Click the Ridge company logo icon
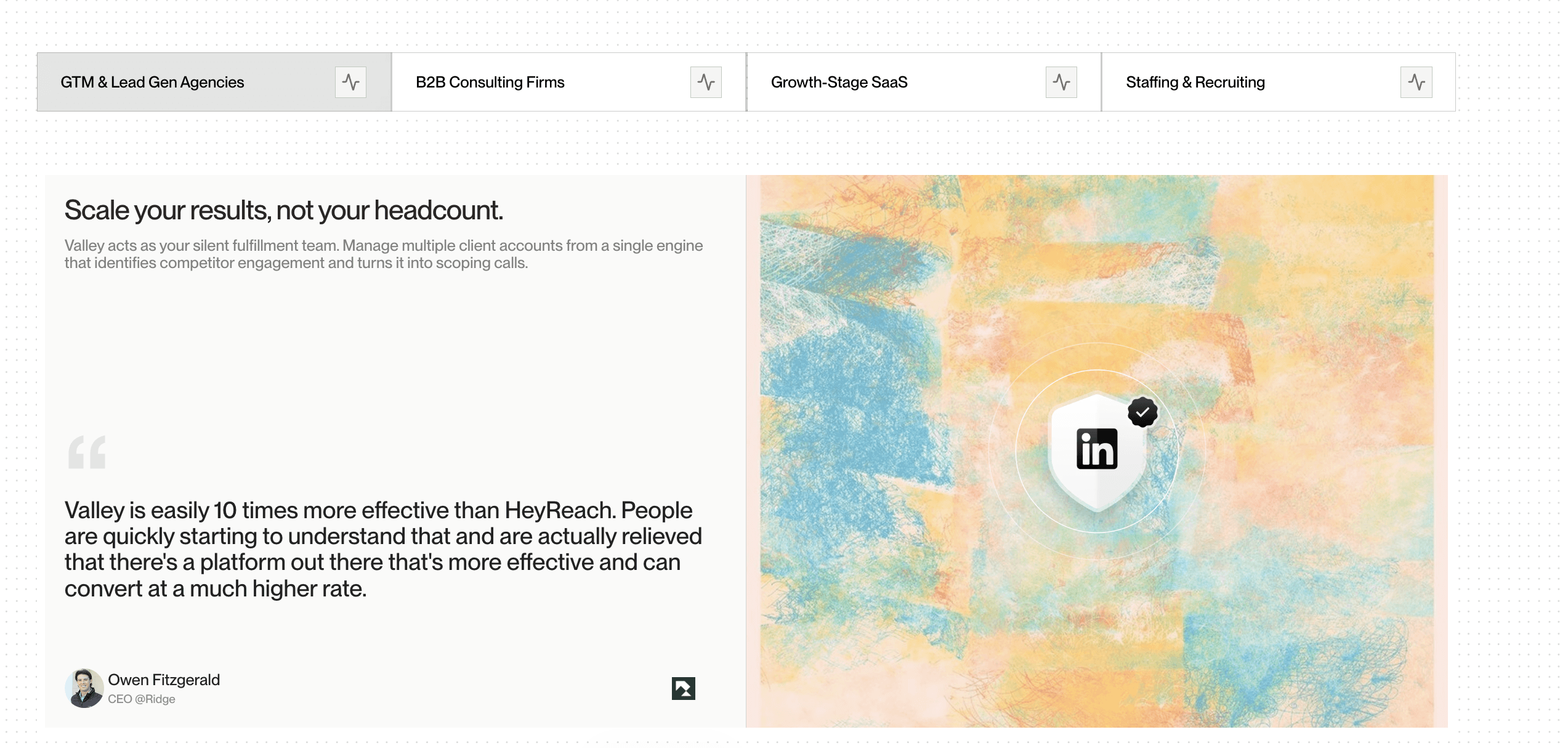 pos(683,688)
